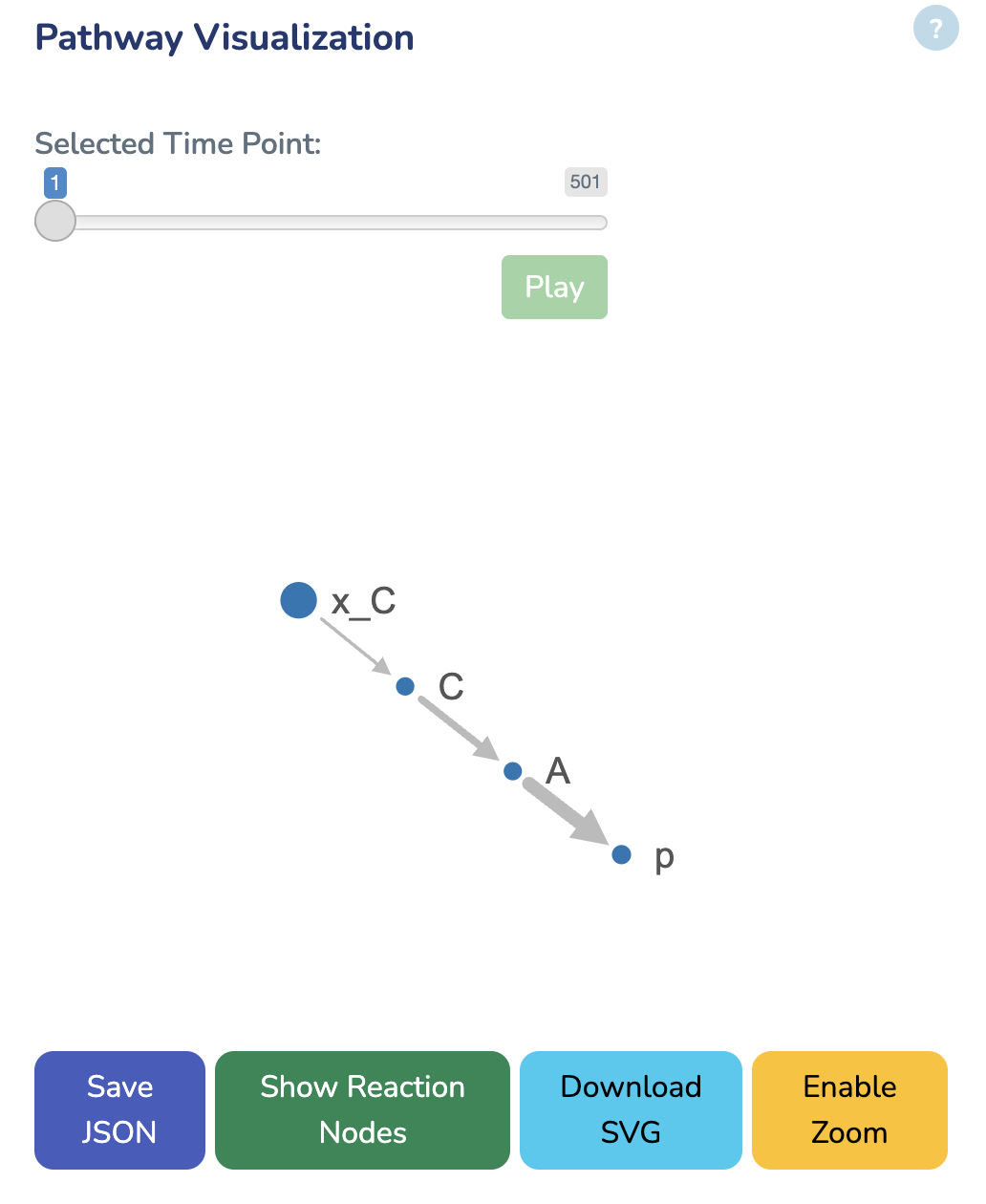Image resolution: width=986 pixels, height=1204 pixels.
Task: Click the maximum time label 501
Action: point(585,182)
